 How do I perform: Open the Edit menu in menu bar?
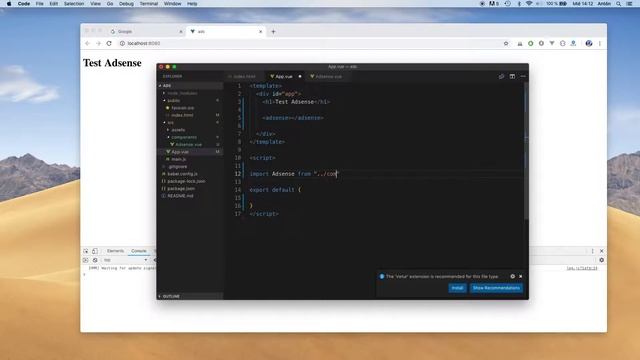pos(53,4)
